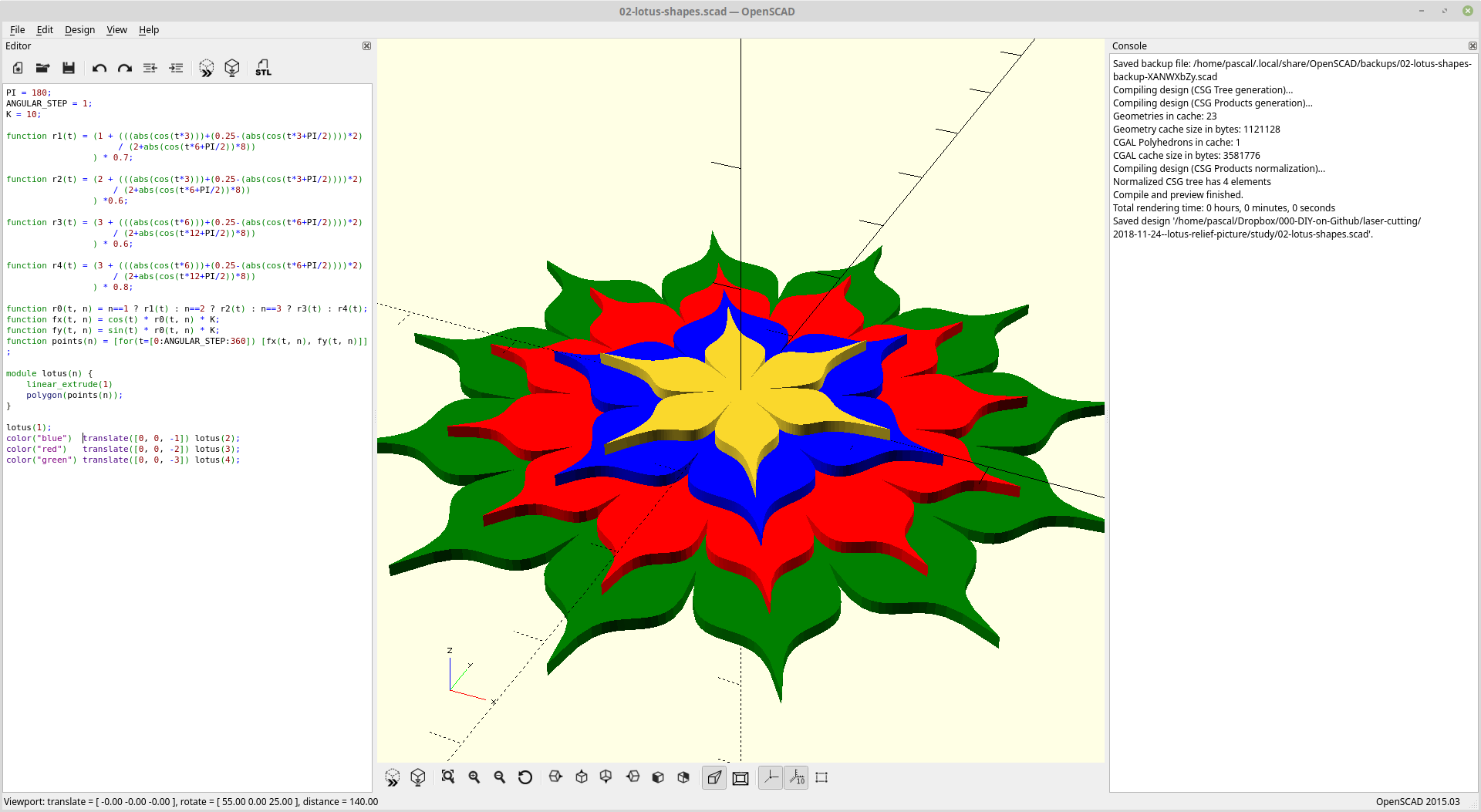1481x812 pixels.
Task: Close the Editor panel
Action: point(366,46)
